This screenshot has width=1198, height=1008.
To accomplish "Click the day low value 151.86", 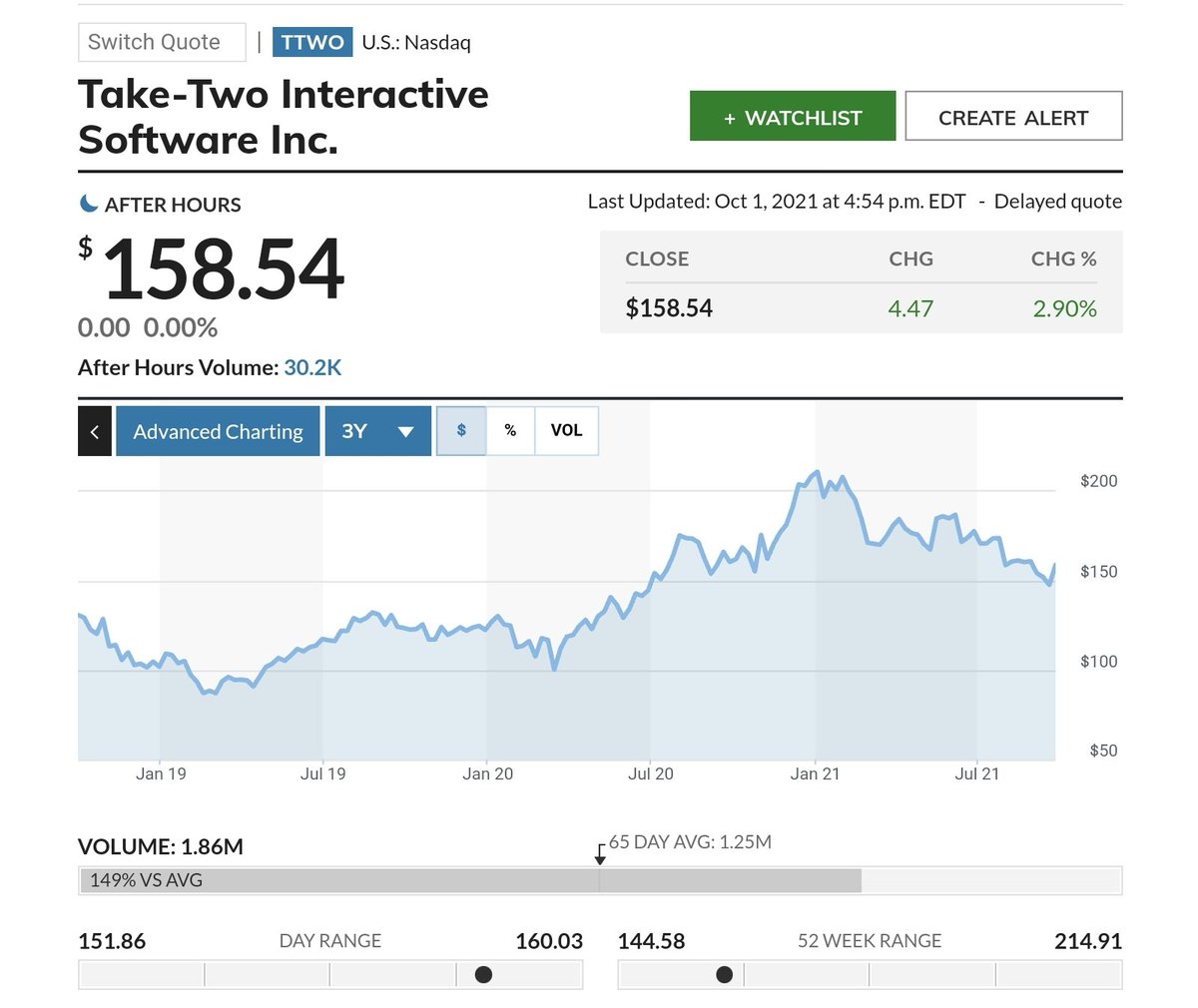I will [112, 941].
